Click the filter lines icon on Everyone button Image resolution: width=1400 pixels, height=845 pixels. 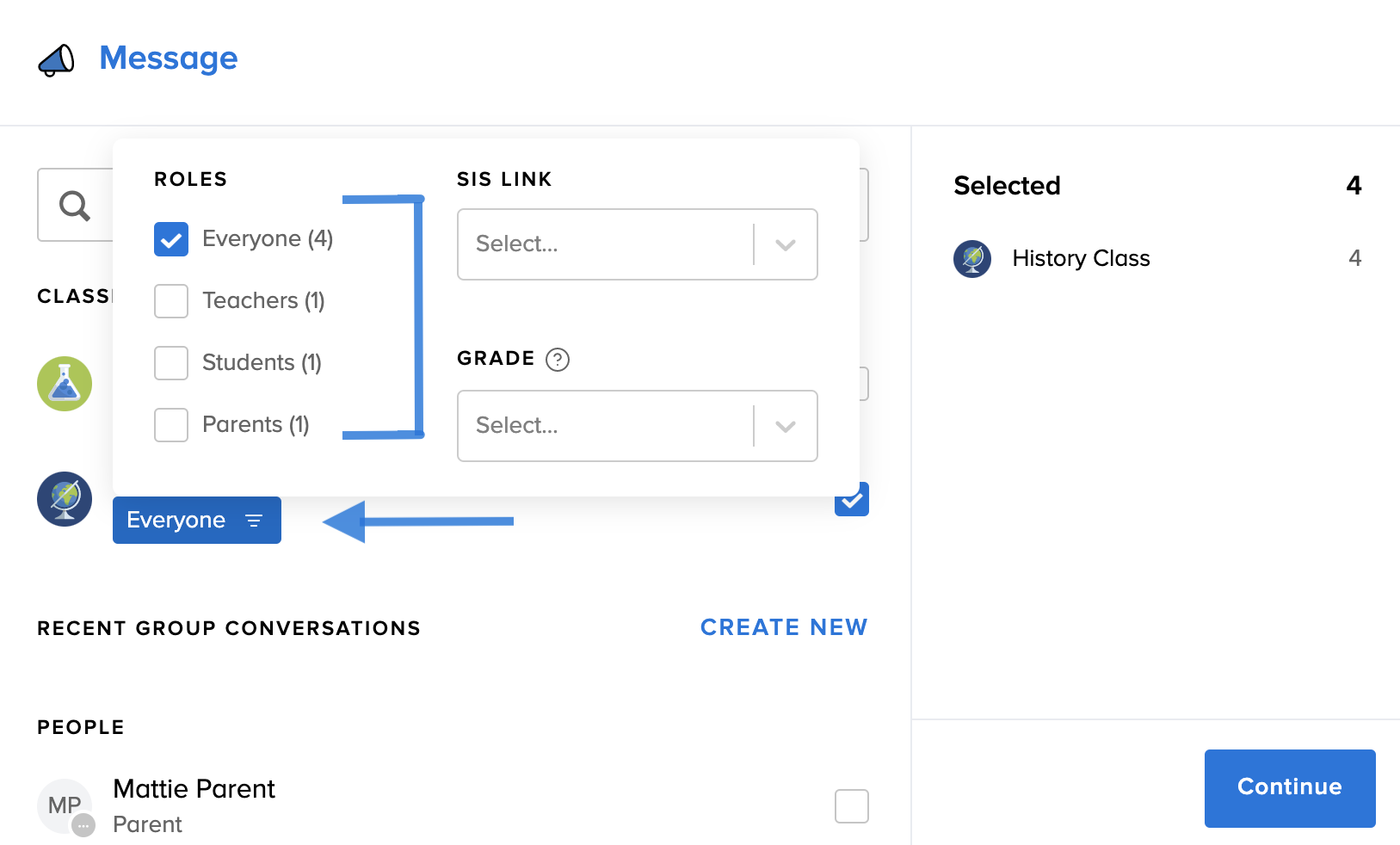tap(254, 521)
